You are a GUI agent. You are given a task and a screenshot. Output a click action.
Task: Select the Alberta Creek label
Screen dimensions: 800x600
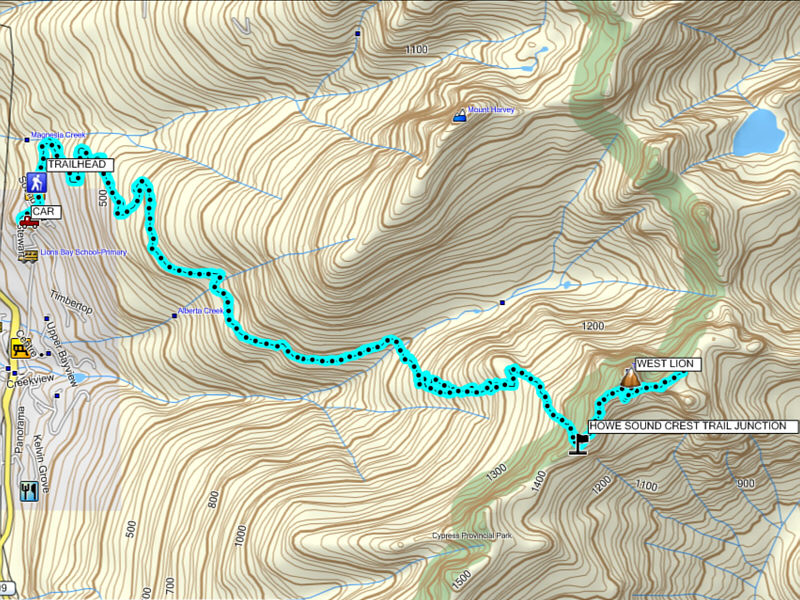[x=200, y=311]
